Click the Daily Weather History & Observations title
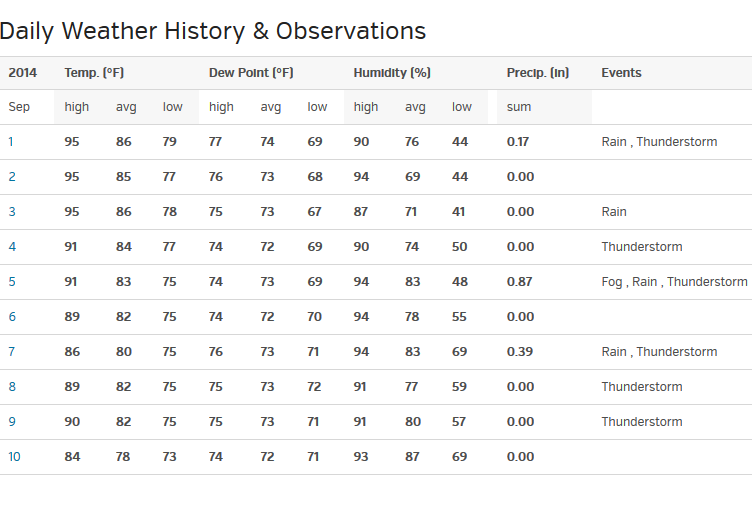Screen dimensions: 752x505 213,31
